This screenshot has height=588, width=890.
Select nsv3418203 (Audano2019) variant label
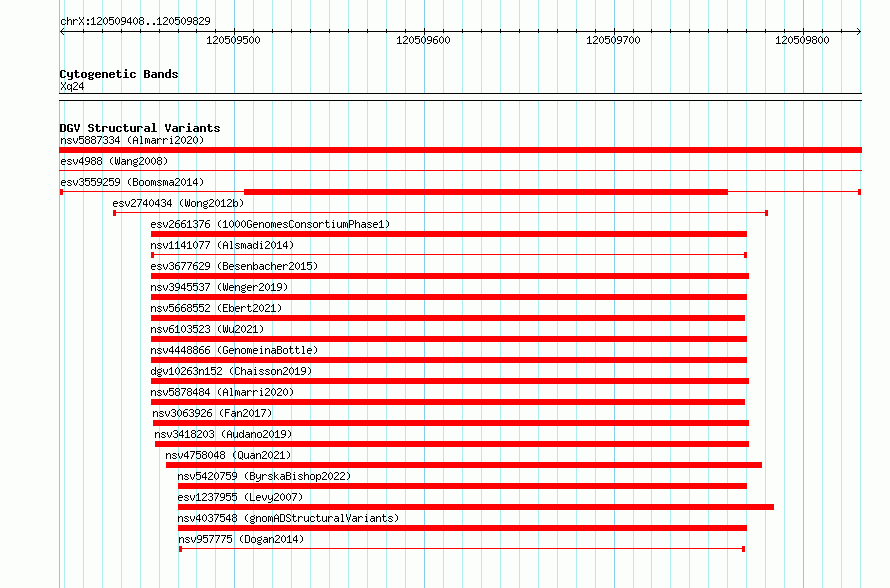(x=223, y=434)
